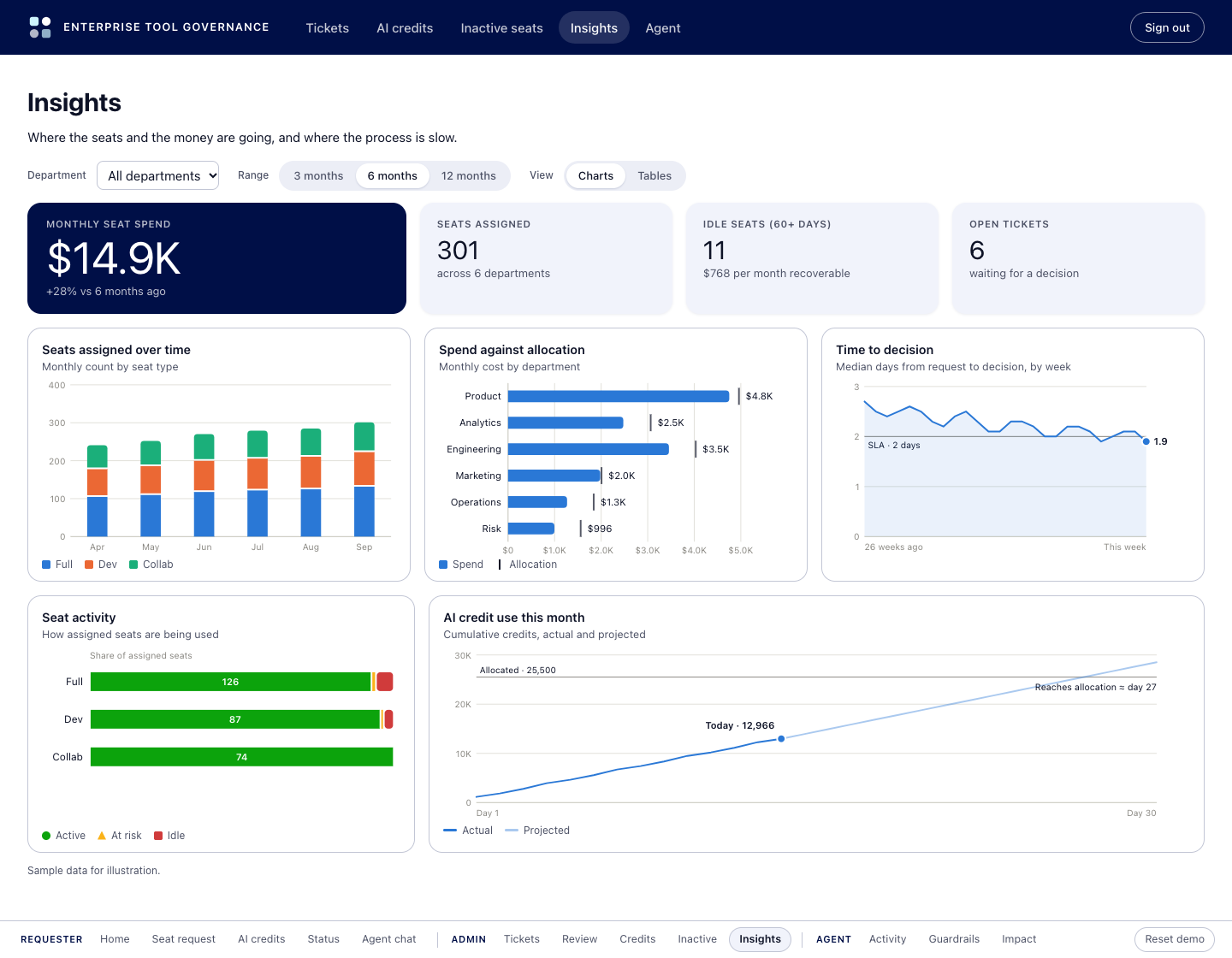Image resolution: width=1232 pixels, height=958 pixels.
Task: Click the Idle Seats card showing 11
Action: coord(812,258)
